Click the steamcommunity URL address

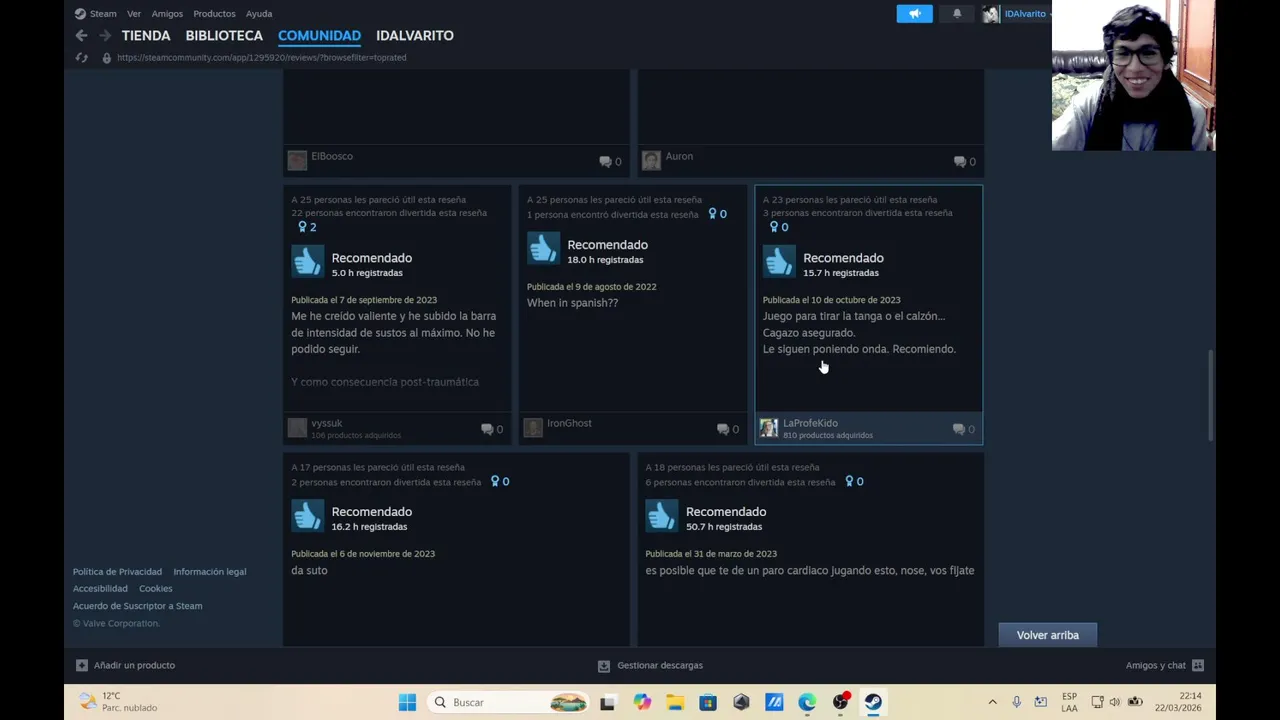pos(262,58)
